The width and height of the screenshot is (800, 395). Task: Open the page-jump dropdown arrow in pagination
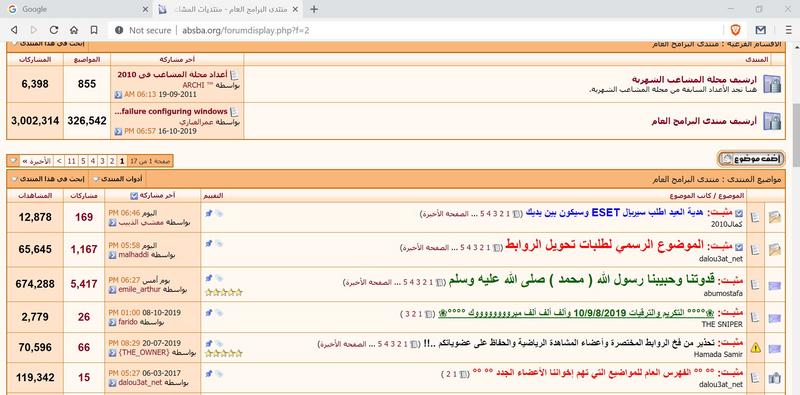point(13,161)
